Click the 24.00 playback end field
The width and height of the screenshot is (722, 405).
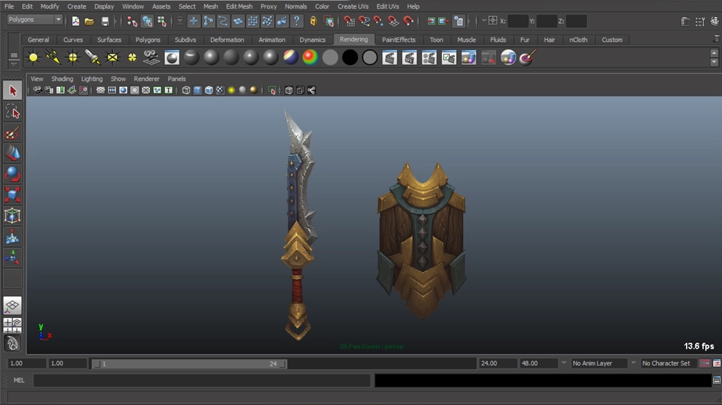[x=498, y=363]
